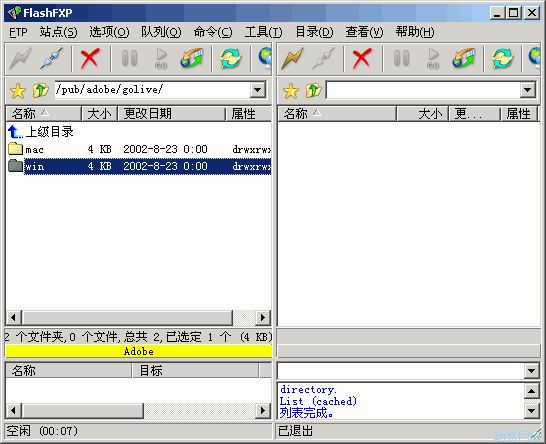Expand the right pane path dropdown

(528, 90)
